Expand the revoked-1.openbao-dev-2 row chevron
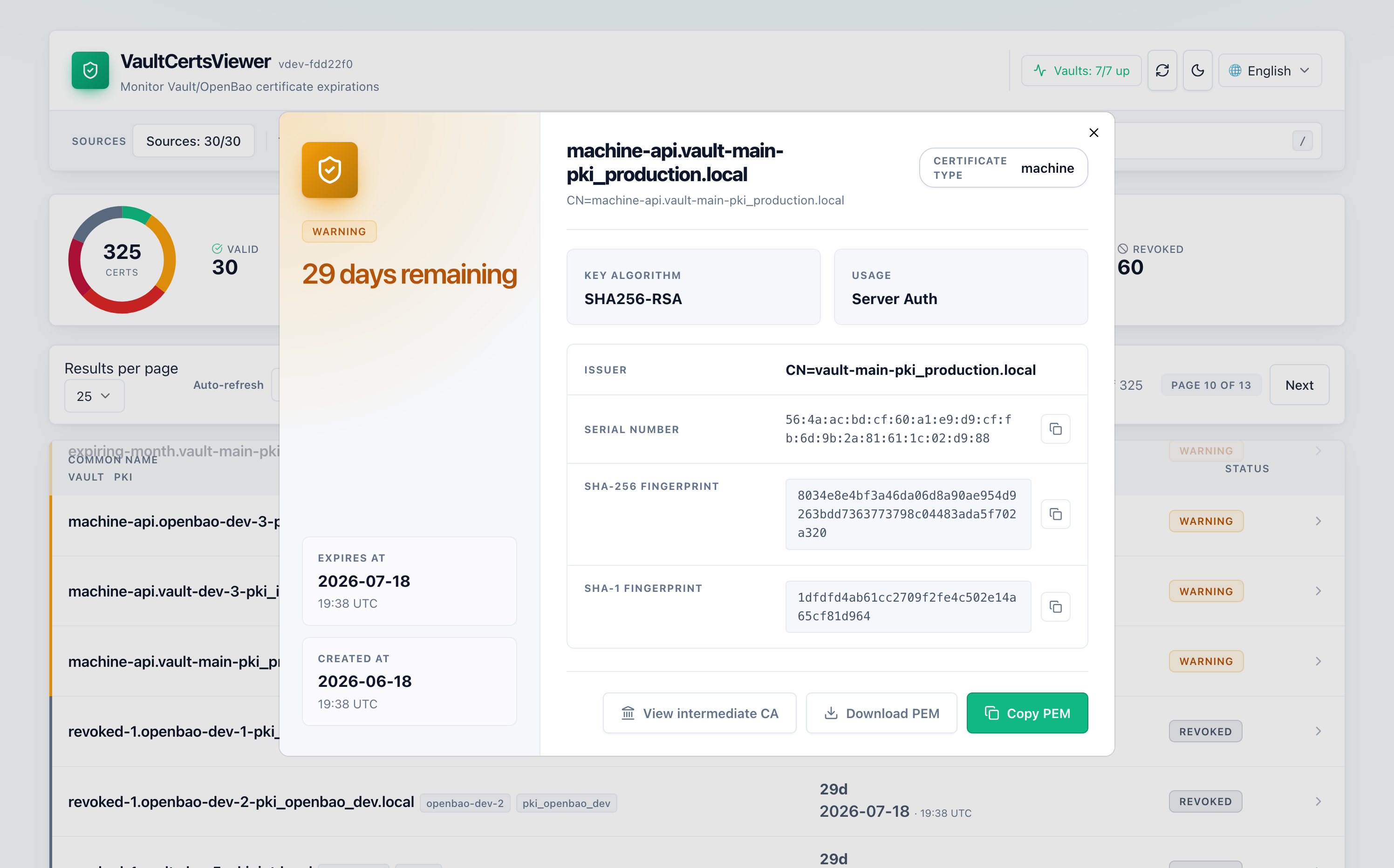 (1318, 801)
